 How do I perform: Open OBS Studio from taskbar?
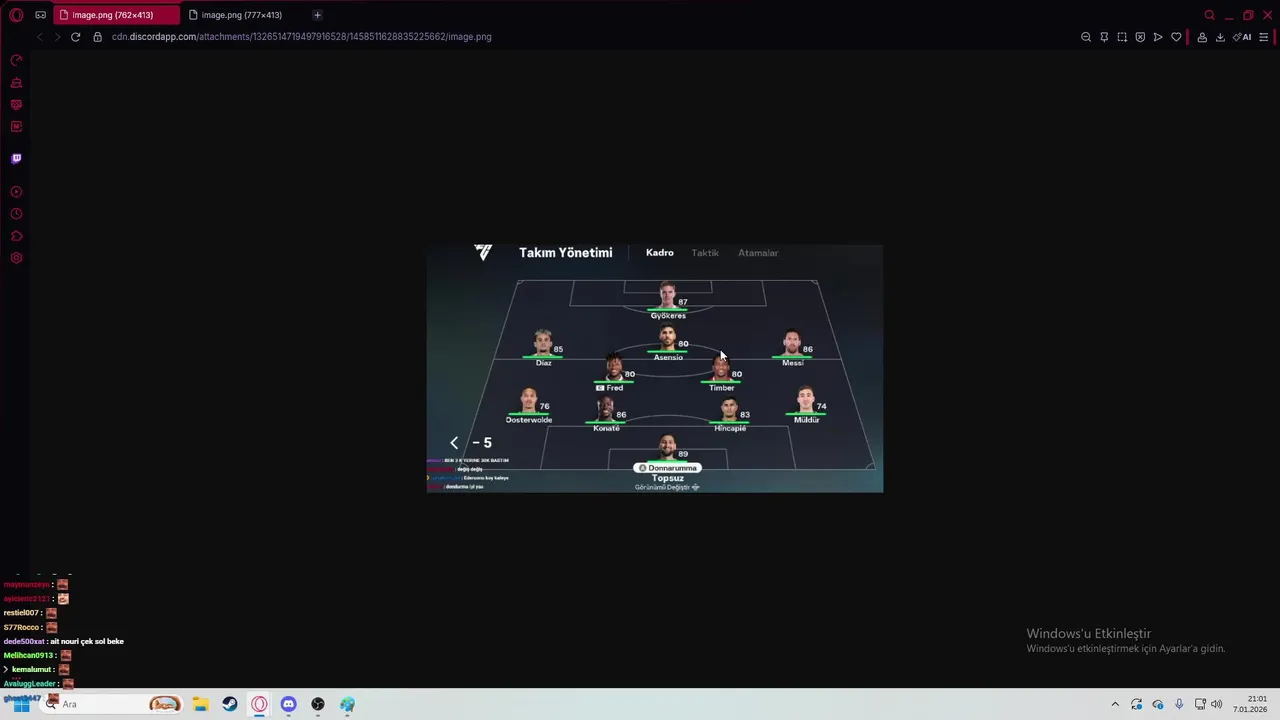tap(318, 704)
